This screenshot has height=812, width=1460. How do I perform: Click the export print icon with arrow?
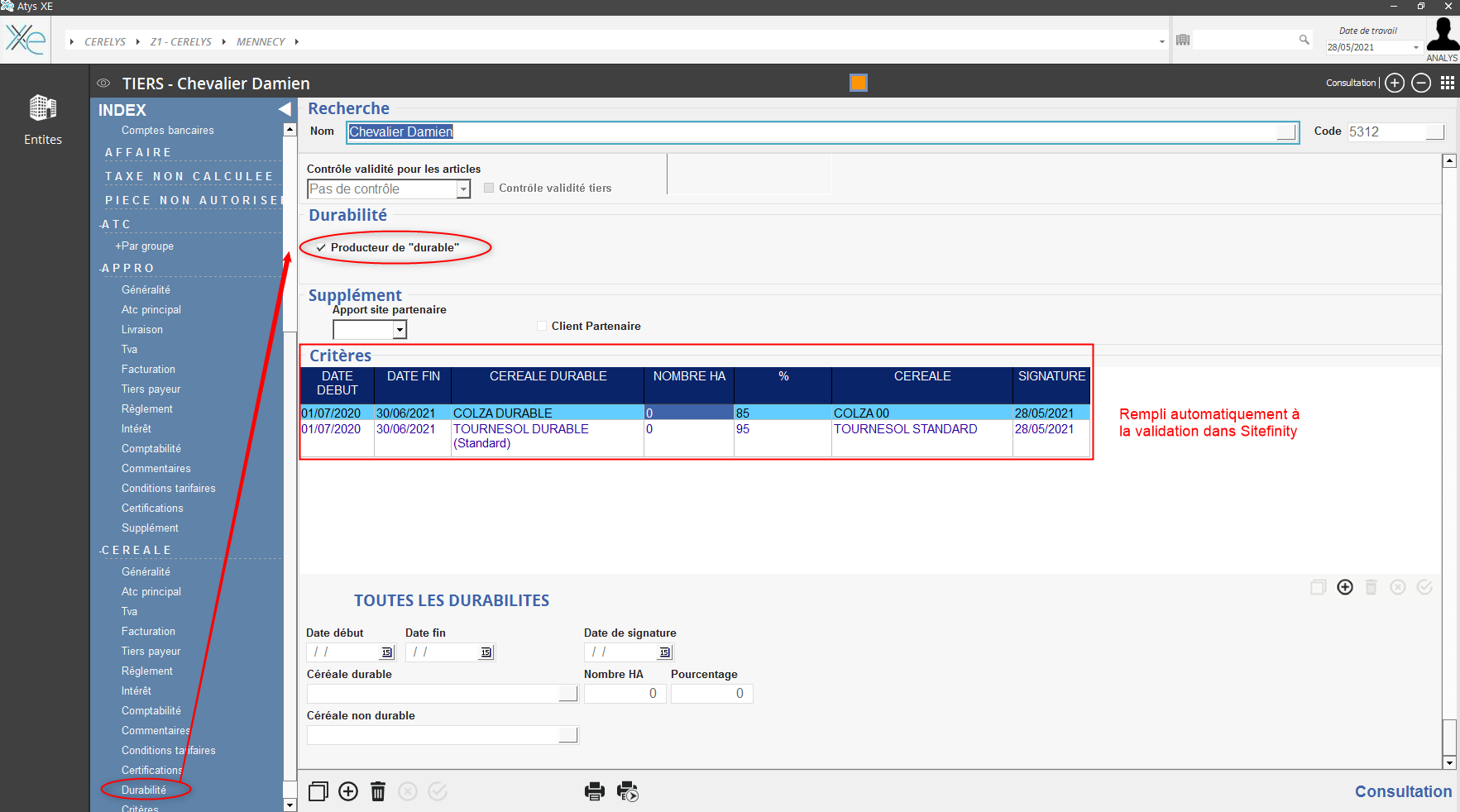(628, 791)
